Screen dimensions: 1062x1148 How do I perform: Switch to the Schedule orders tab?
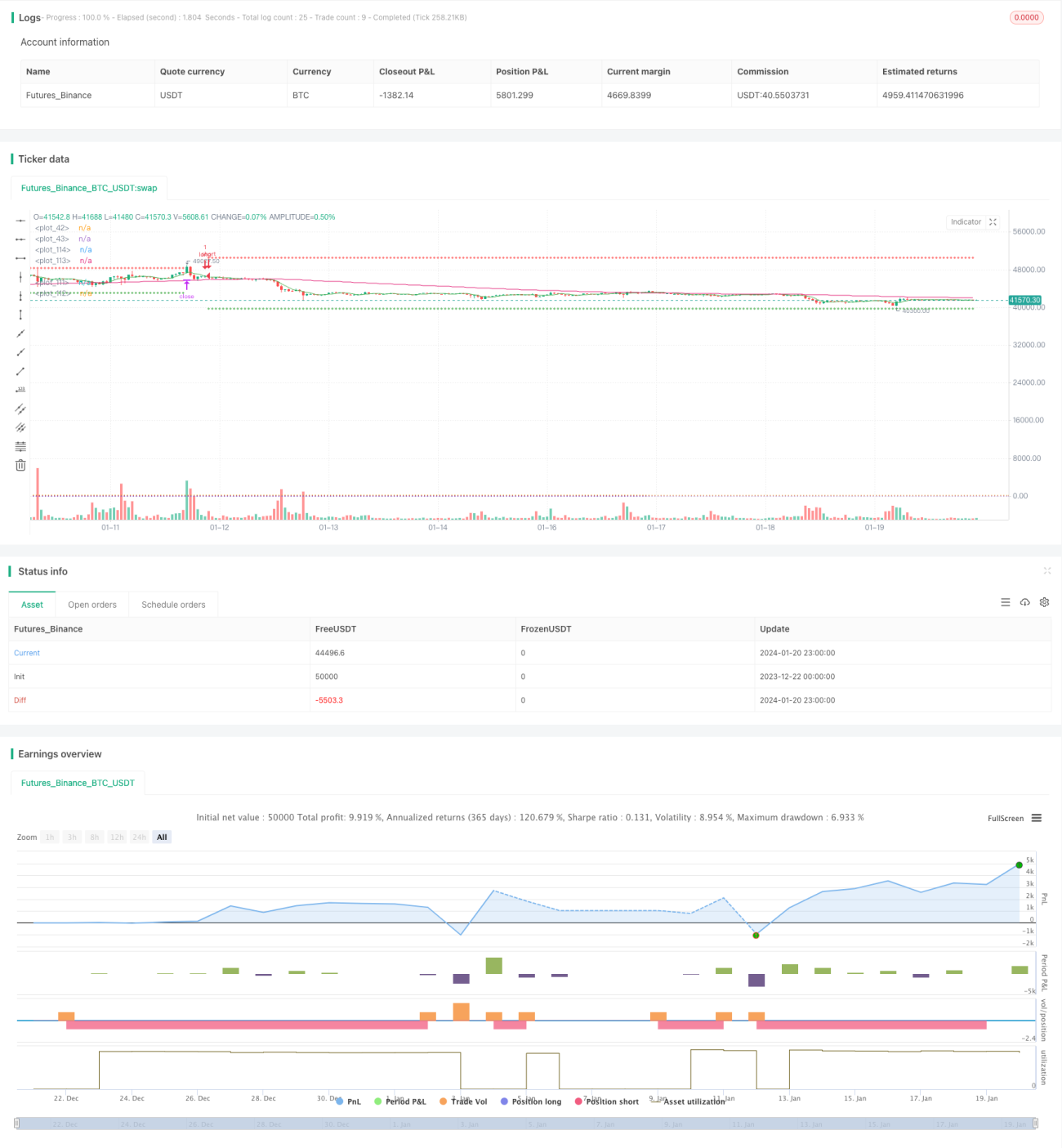(173, 605)
